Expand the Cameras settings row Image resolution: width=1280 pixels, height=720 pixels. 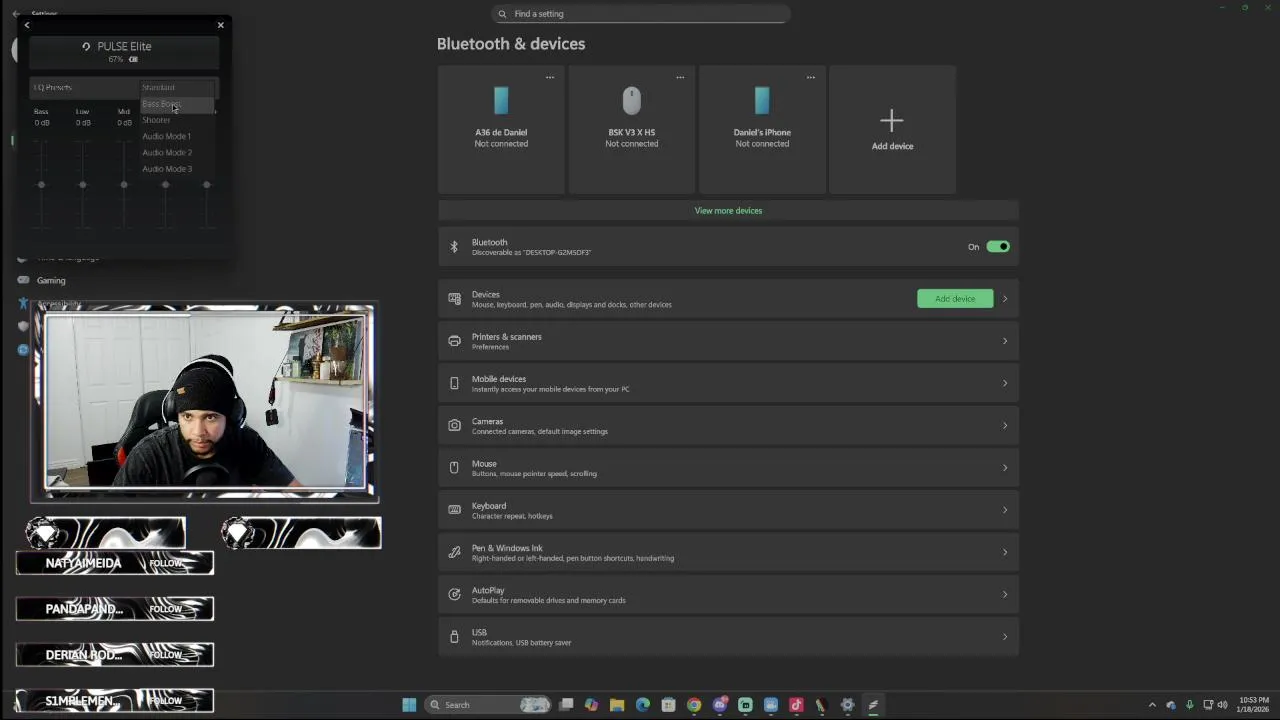728,426
